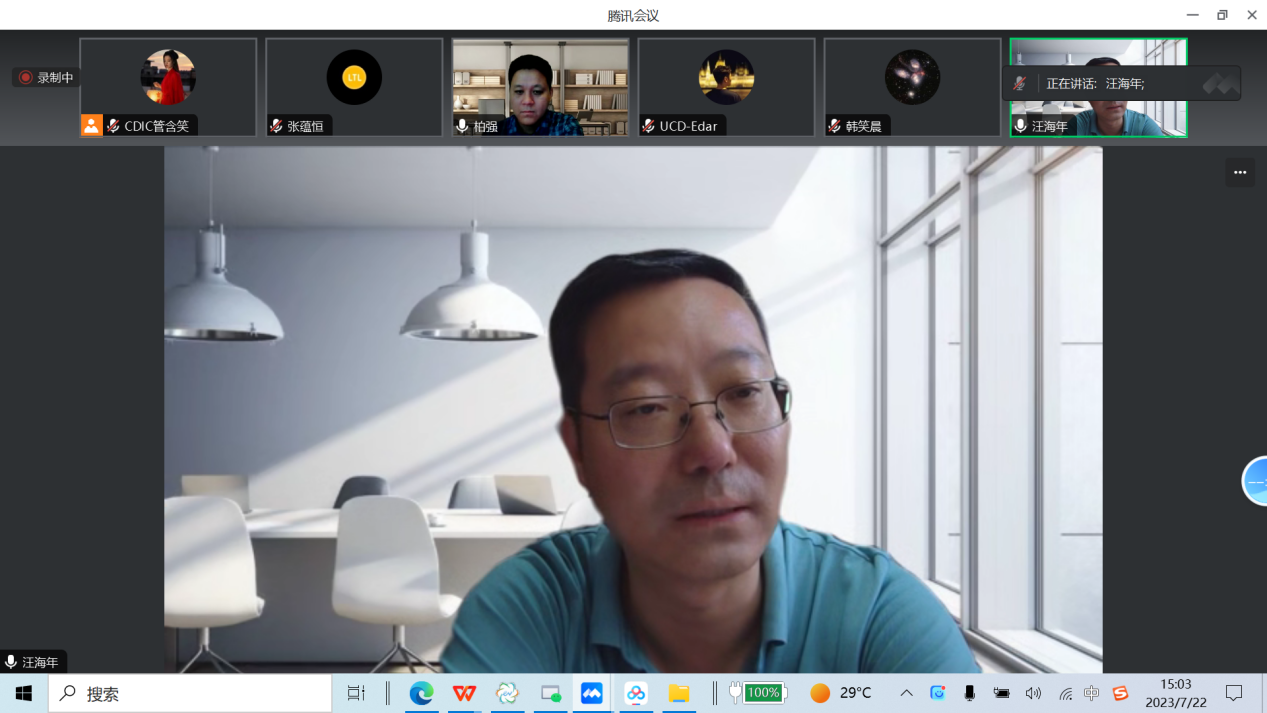Image resolution: width=1267 pixels, height=713 pixels.
Task: Open Tencent Meeting from the taskbar
Action: pyautogui.click(x=592, y=693)
